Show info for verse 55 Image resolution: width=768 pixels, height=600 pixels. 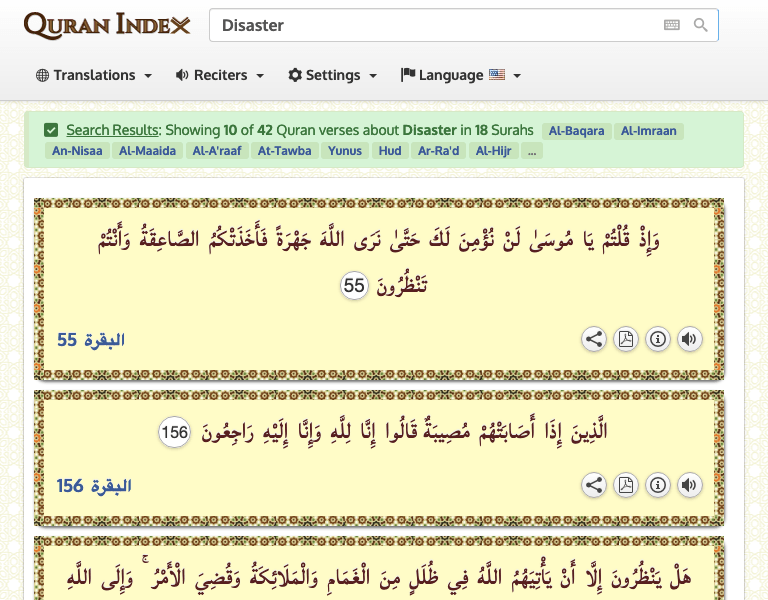pos(658,339)
